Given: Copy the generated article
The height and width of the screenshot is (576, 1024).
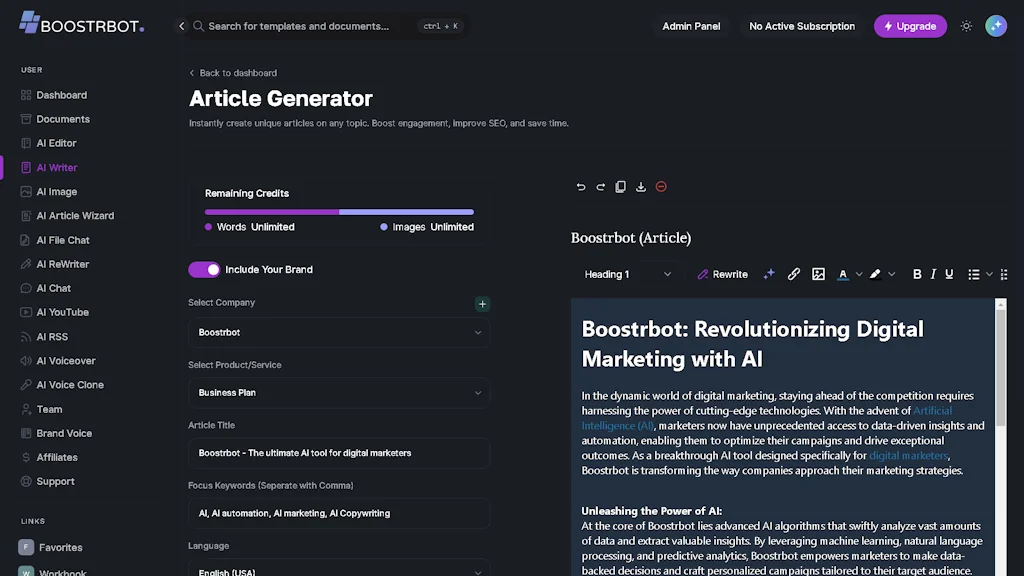Looking at the screenshot, I should [620, 186].
